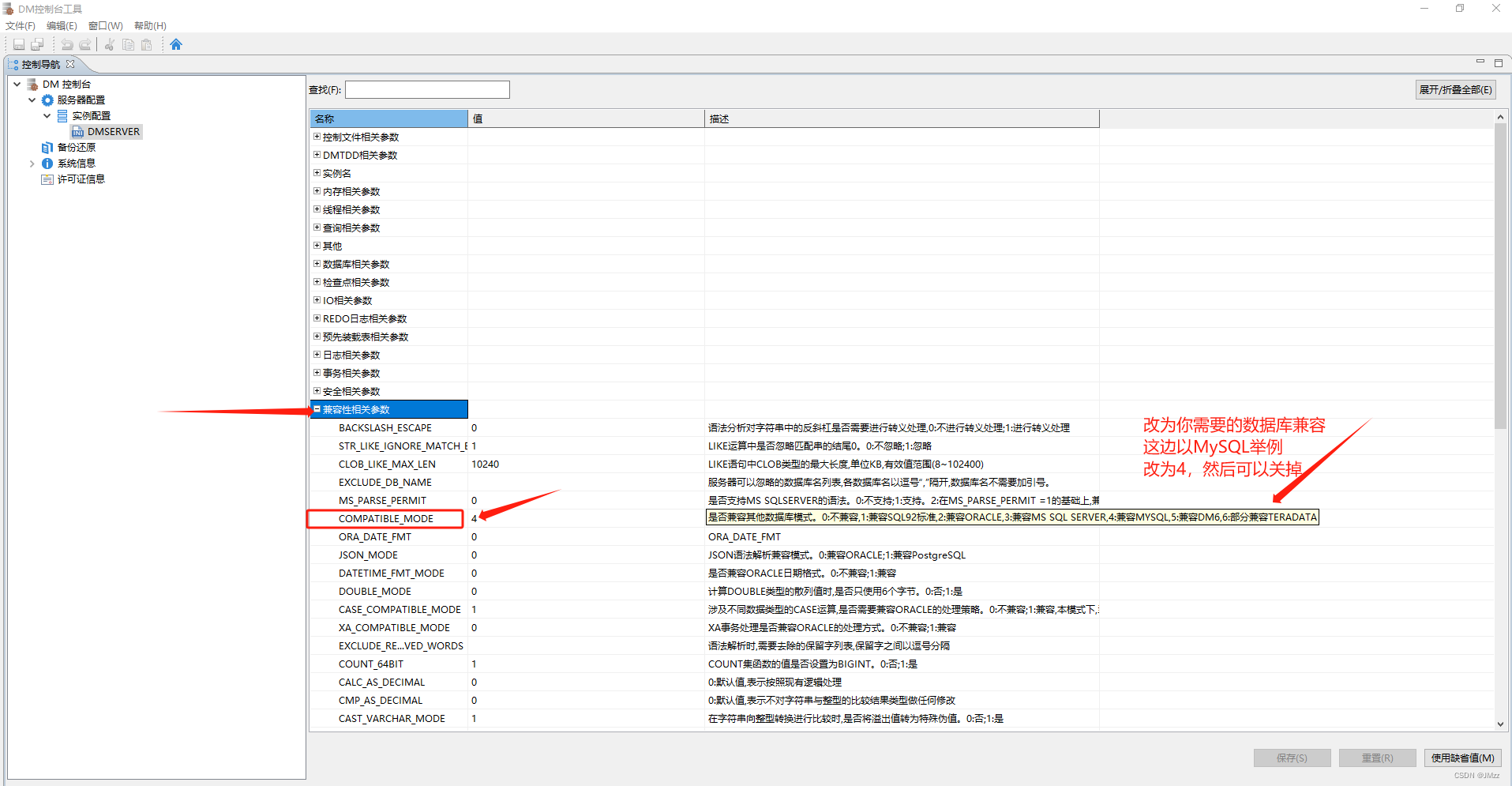Expand the 内存相关参数 parameter group
Viewport: 1512px width, 786px height.
click(317, 190)
